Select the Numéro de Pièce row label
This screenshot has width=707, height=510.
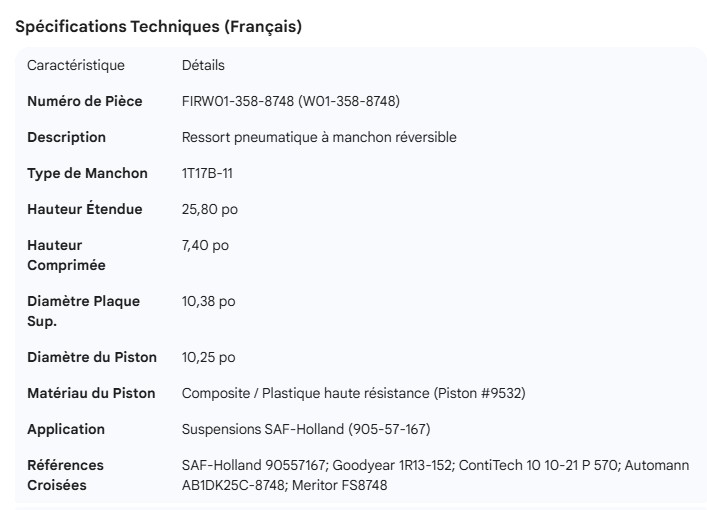[84, 101]
